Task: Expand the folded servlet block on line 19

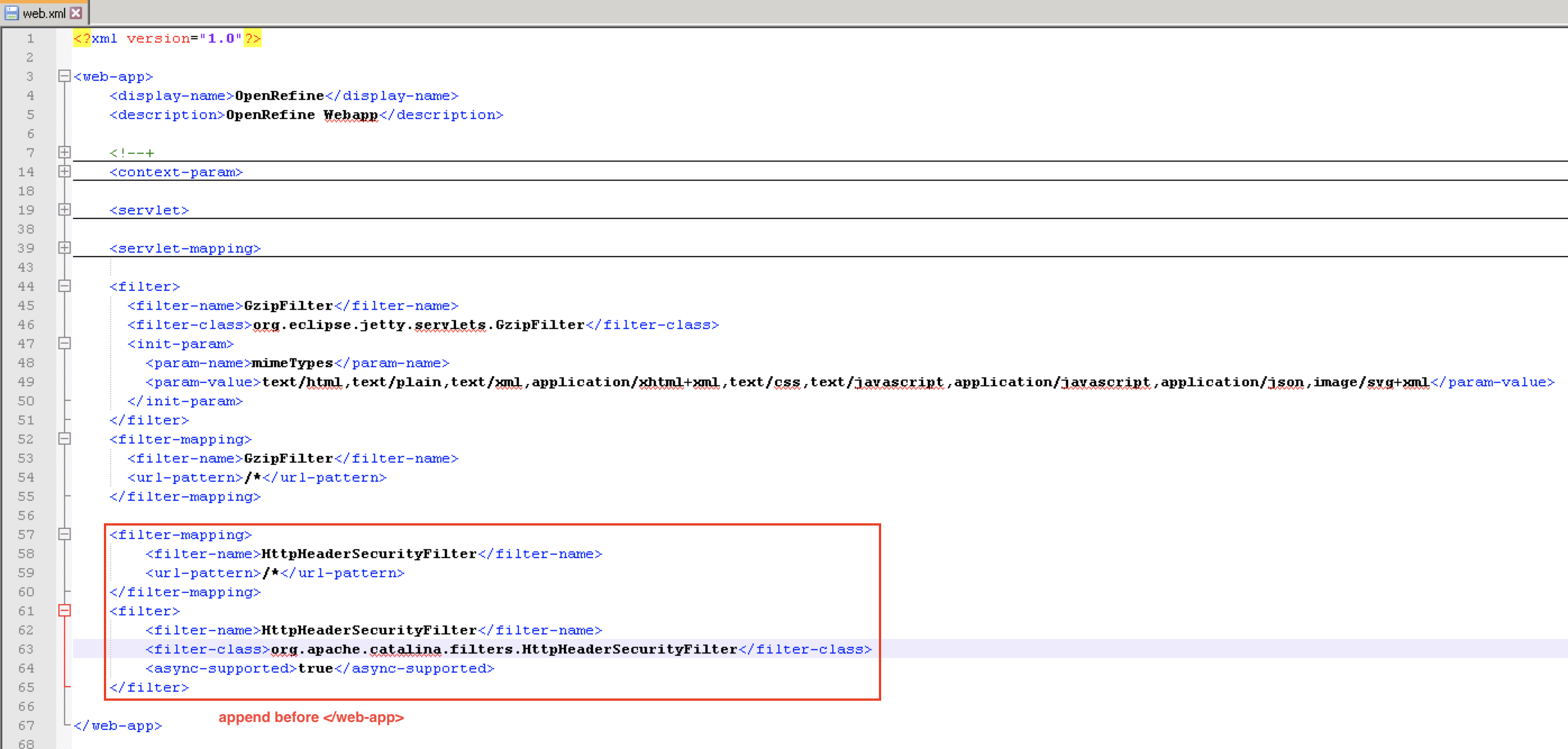Action: [x=64, y=209]
